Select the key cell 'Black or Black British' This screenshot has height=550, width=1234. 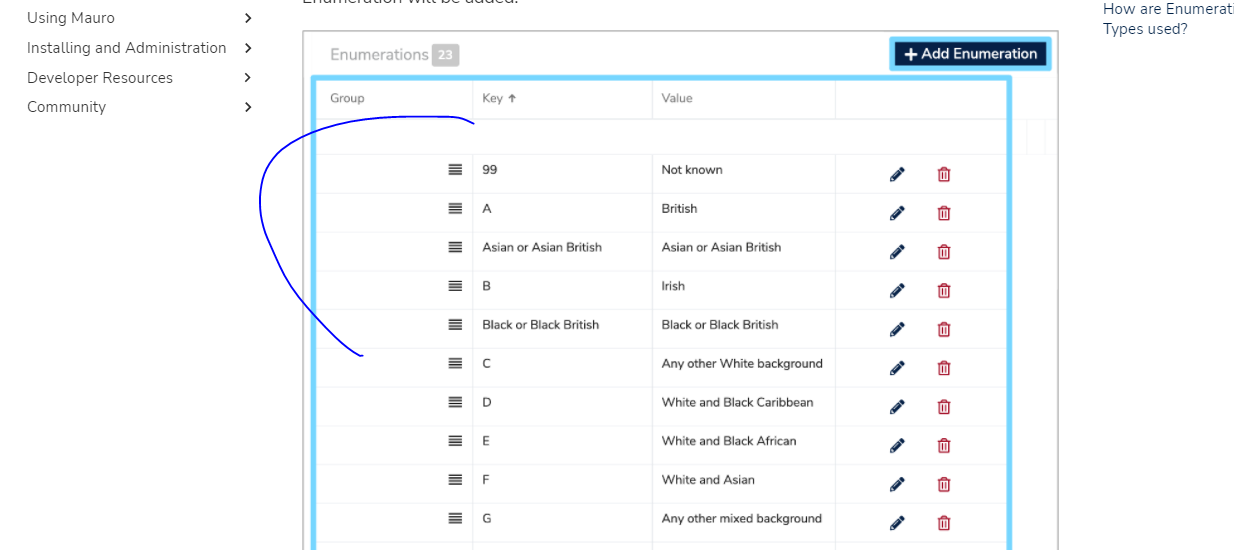coord(540,325)
